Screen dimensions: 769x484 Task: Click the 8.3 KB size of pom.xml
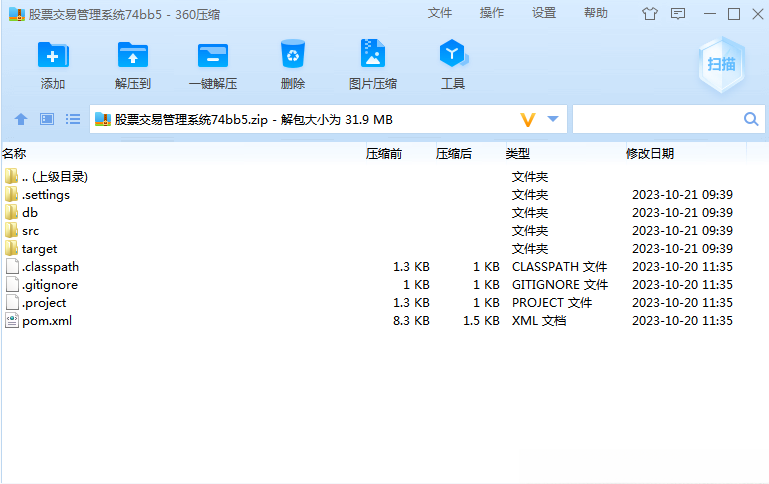pos(411,321)
